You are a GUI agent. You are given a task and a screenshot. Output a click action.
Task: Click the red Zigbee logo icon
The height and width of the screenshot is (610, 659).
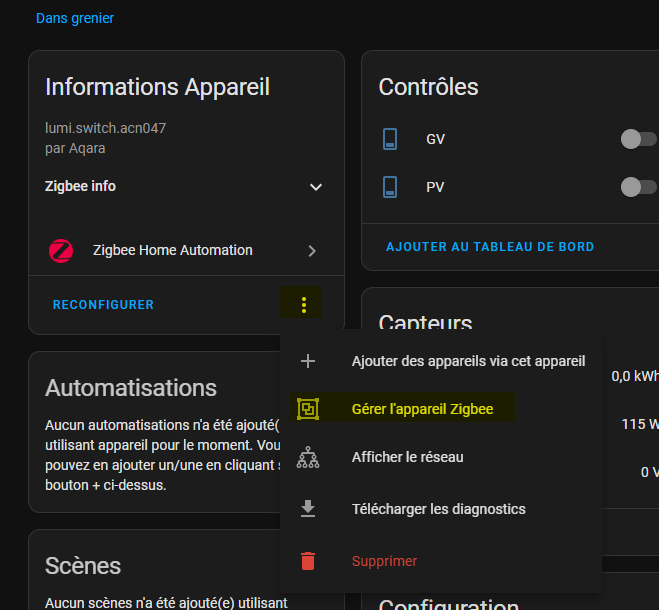pos(61,251)
